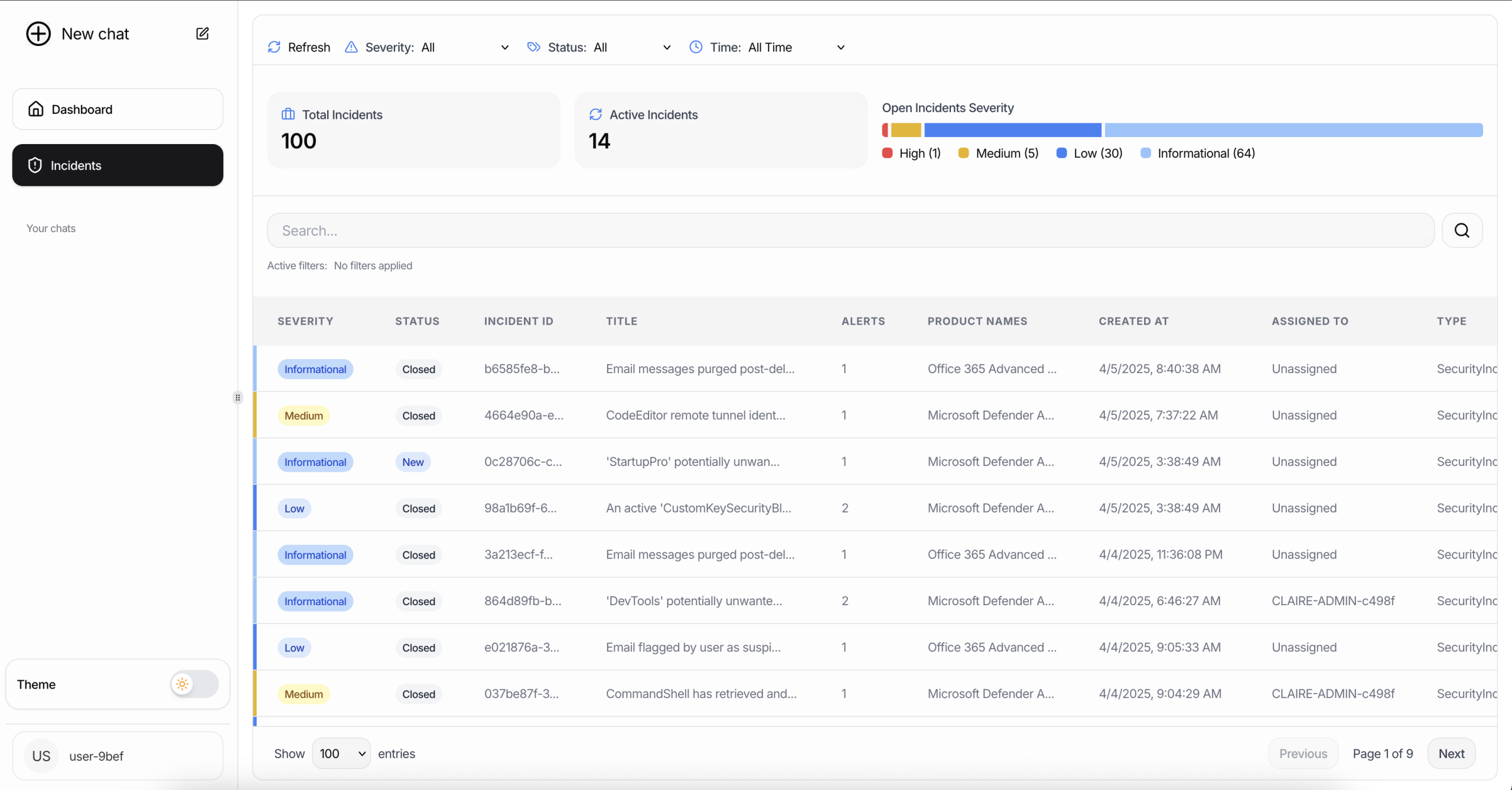
Task: Select the Incidents menu item
Action: pyautogui.click(x=118, y=165)
